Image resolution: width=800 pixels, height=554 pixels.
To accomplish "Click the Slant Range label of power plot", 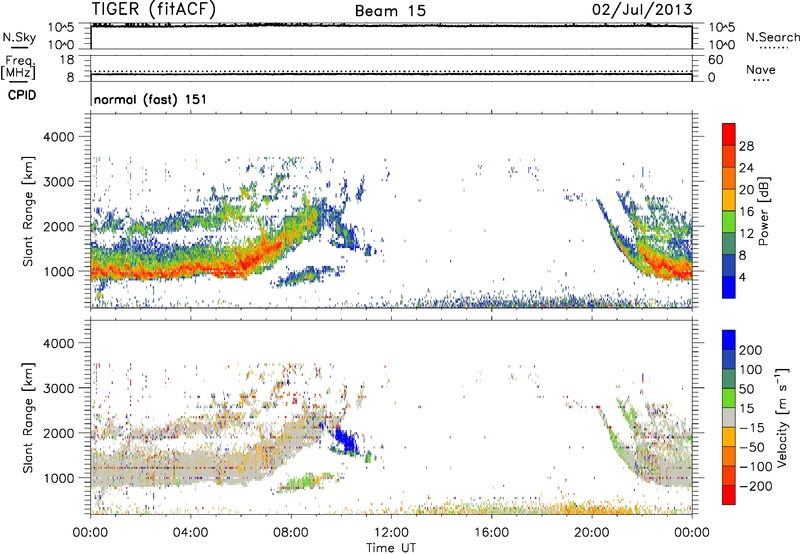I will click(x=28, y=211).
